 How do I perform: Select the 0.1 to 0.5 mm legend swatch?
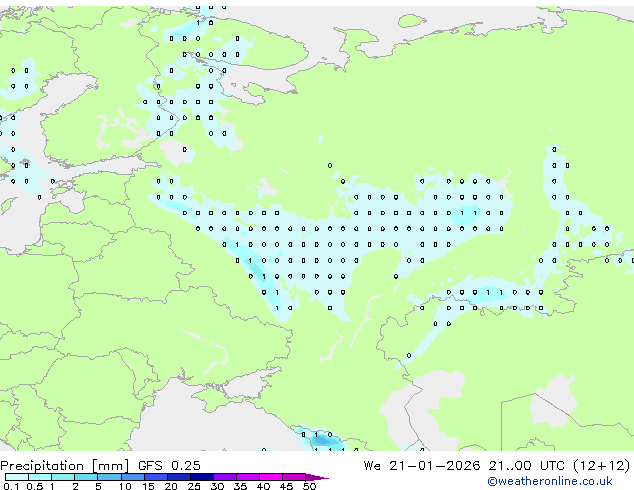pos(17,477)
